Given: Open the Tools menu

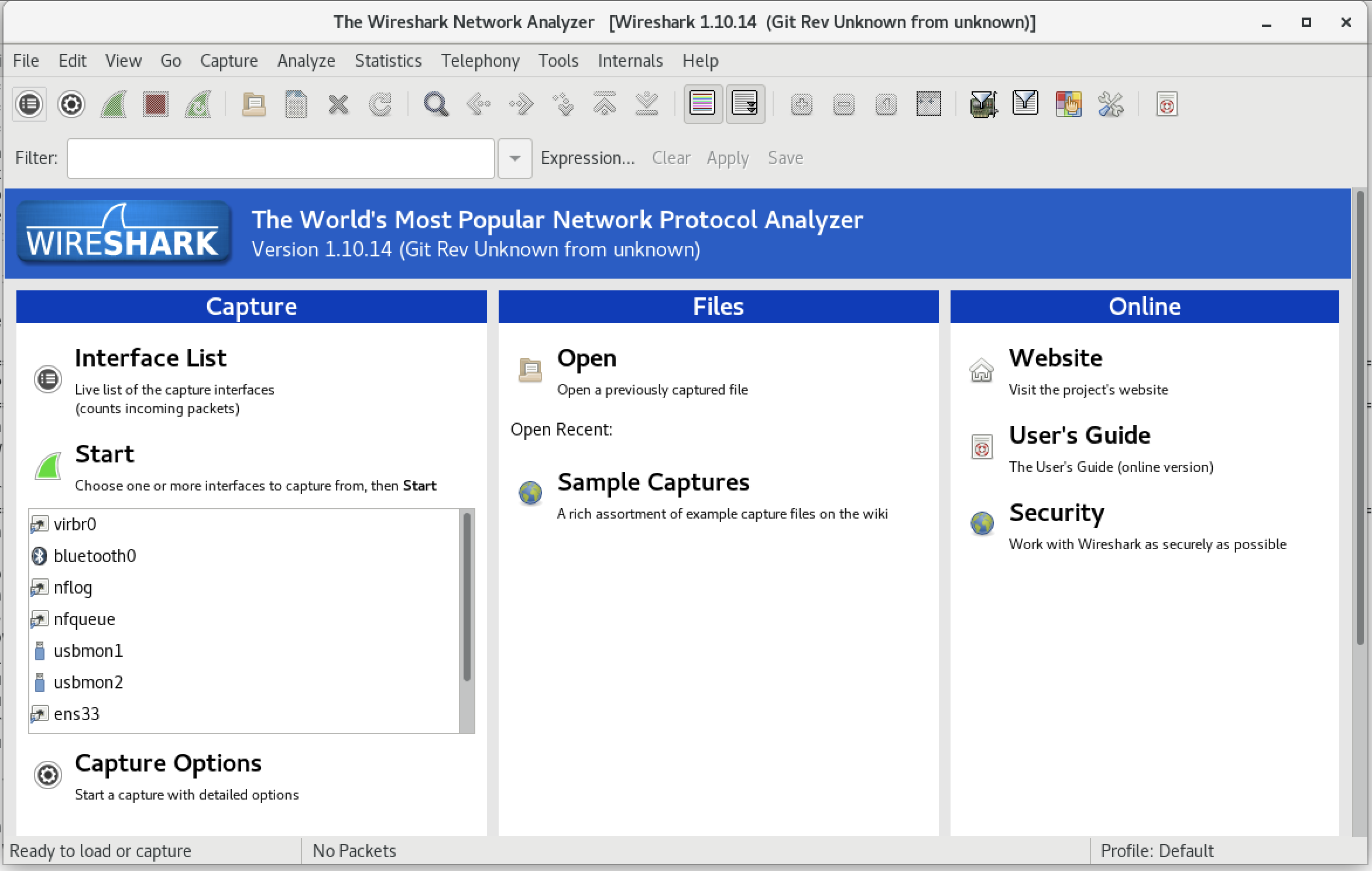Looking at the screenshot, I should (558, 61).
